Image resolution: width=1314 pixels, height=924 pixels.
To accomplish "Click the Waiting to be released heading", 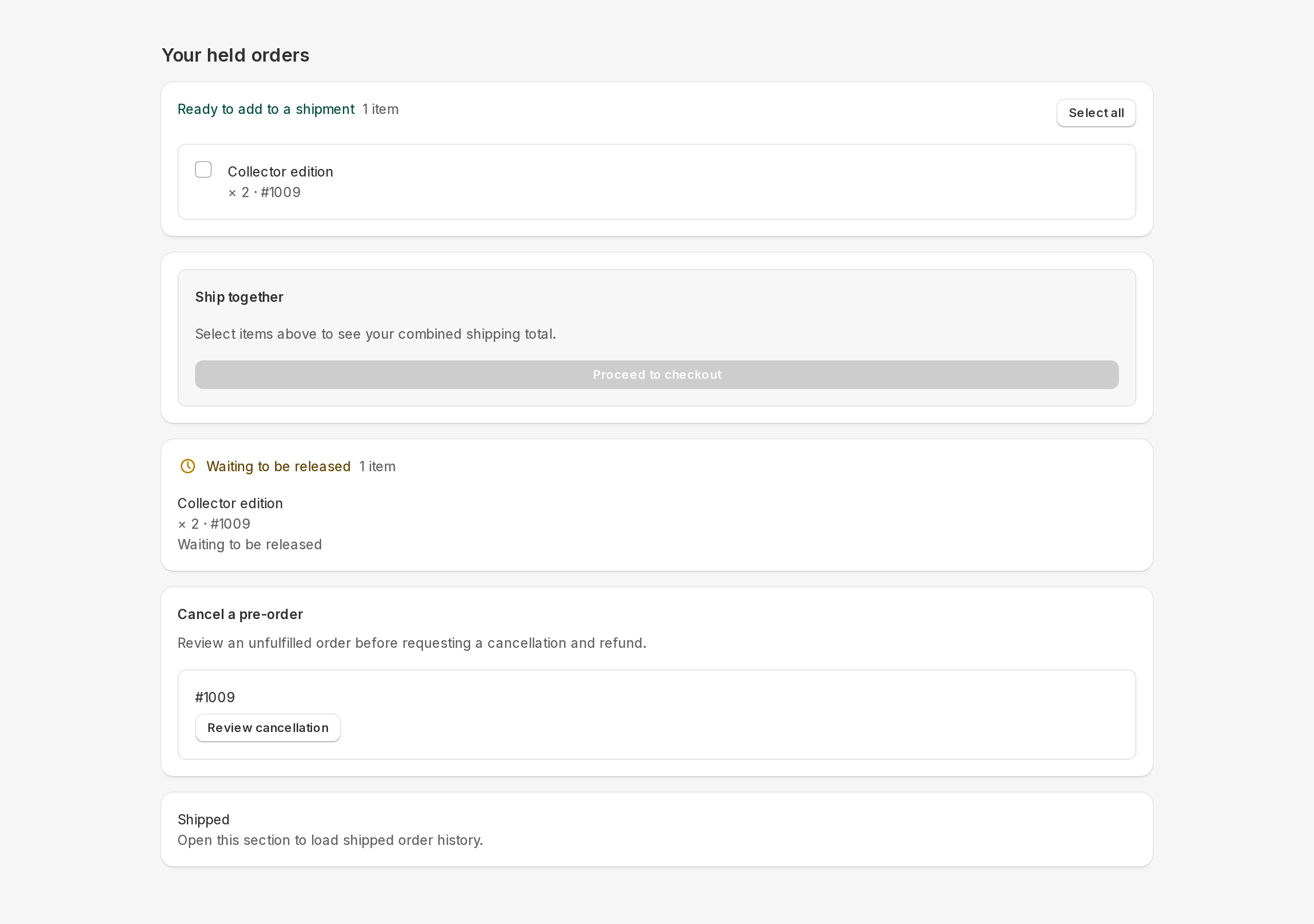I will pyautogui.click(x=278, y=467).
